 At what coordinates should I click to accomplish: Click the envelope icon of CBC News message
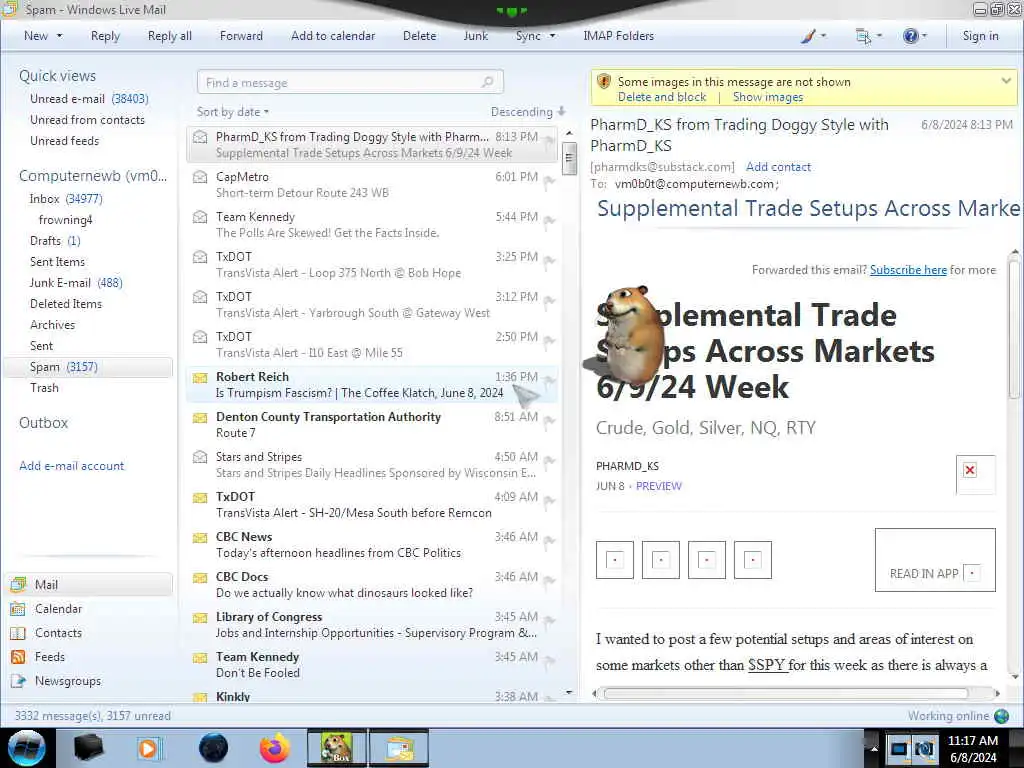[x=200, y=537]
